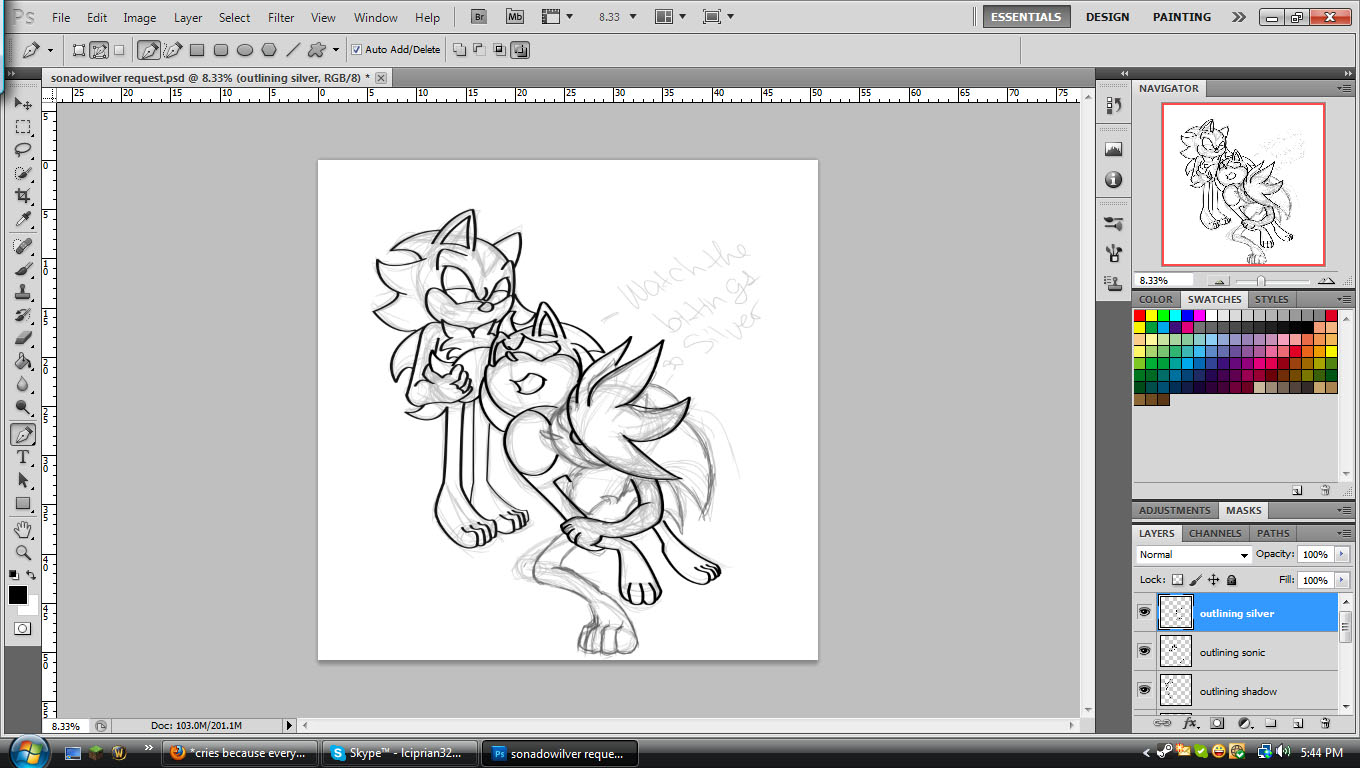
Task: Launch Adobe Bridge from the top bar
Action: (x=479, y=17)
